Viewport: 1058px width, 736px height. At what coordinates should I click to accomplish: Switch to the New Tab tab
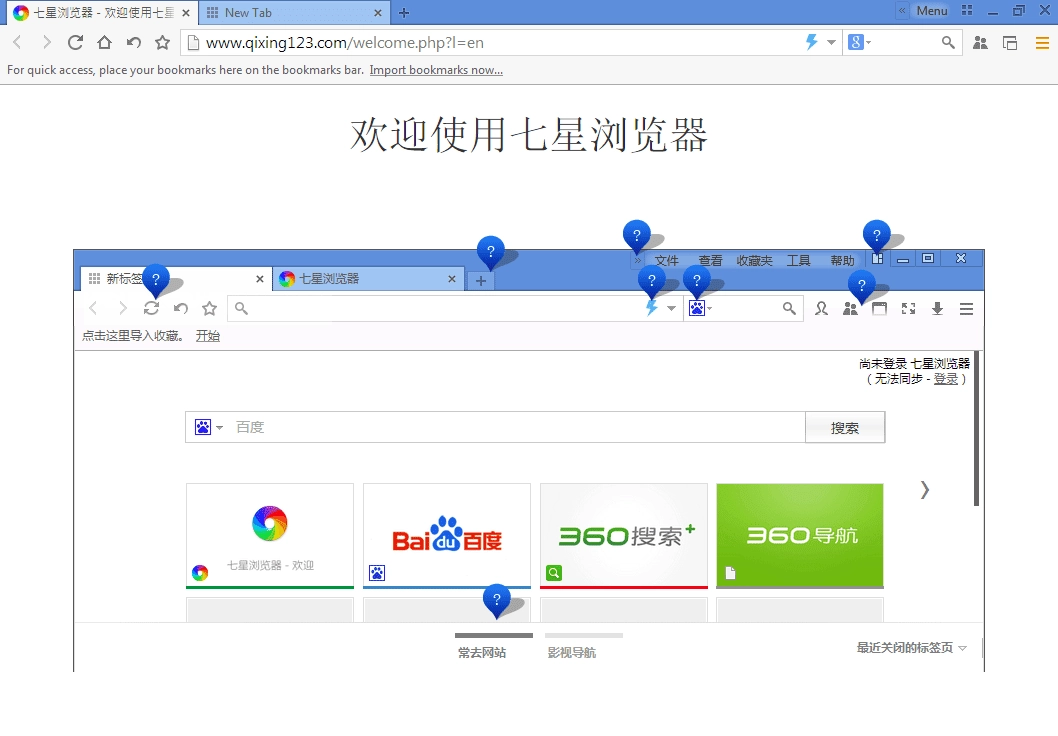(294, 13)
